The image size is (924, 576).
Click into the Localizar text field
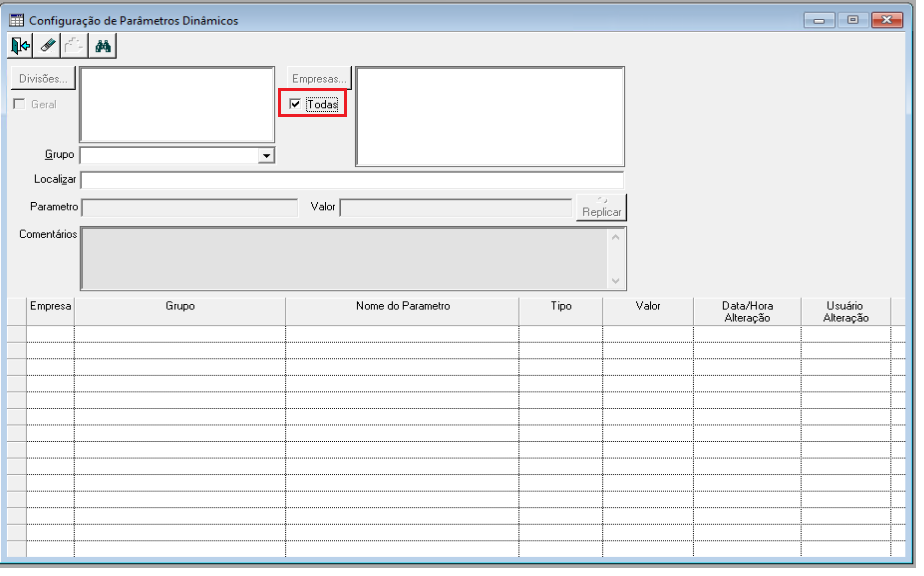pos(352,180)
